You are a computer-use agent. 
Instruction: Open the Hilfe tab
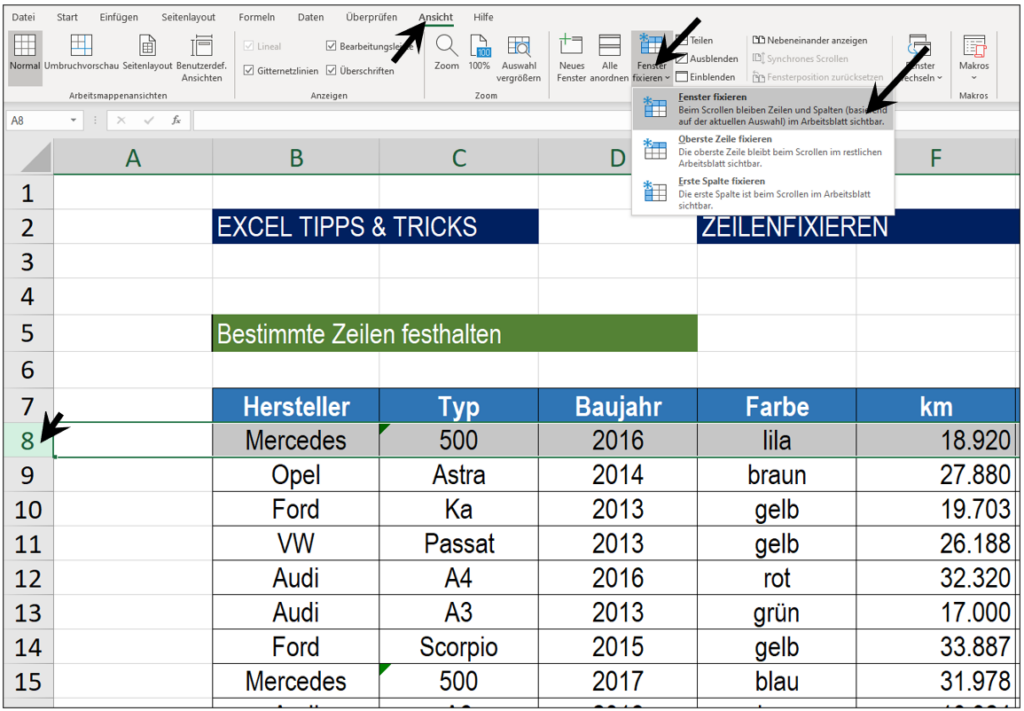pyautogui.click(x=483, y=18)
